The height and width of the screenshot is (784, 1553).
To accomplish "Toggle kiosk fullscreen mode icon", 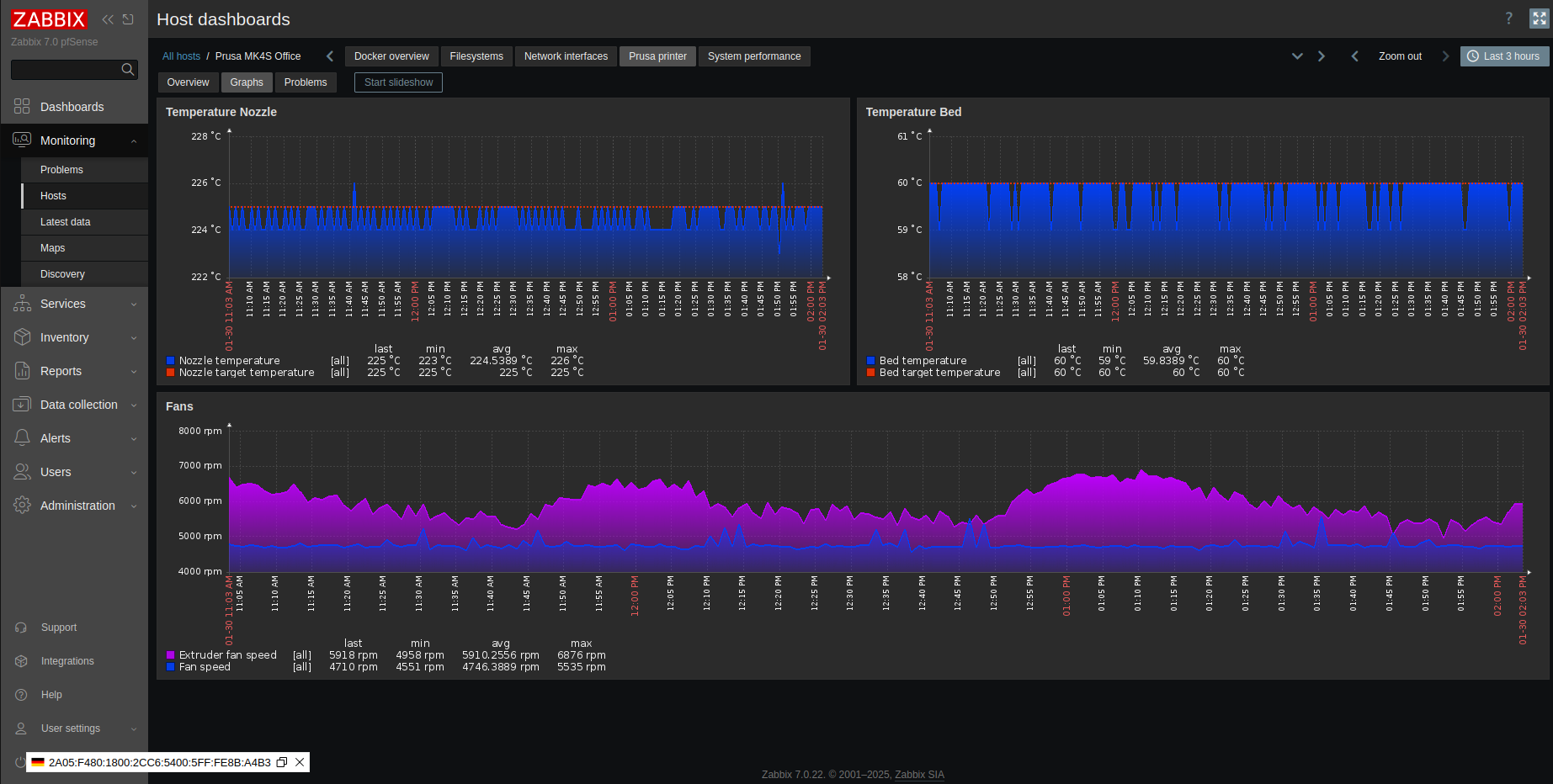I will coord(1540,19).
